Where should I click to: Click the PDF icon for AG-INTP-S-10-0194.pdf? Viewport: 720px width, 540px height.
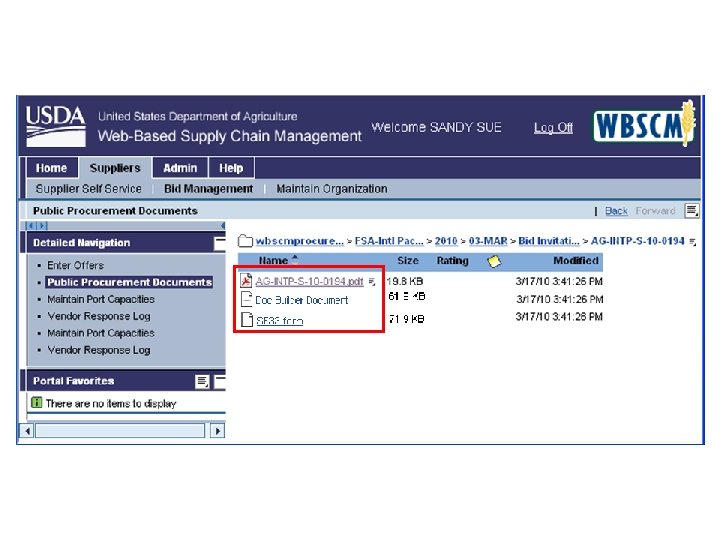[247, 281]
